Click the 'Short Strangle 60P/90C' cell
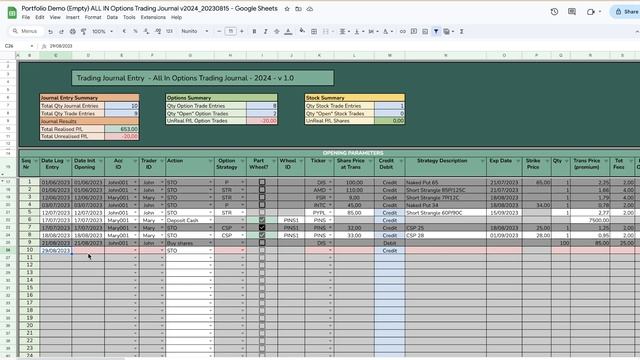This screenshot has width=640, height=360. point(446,213)
